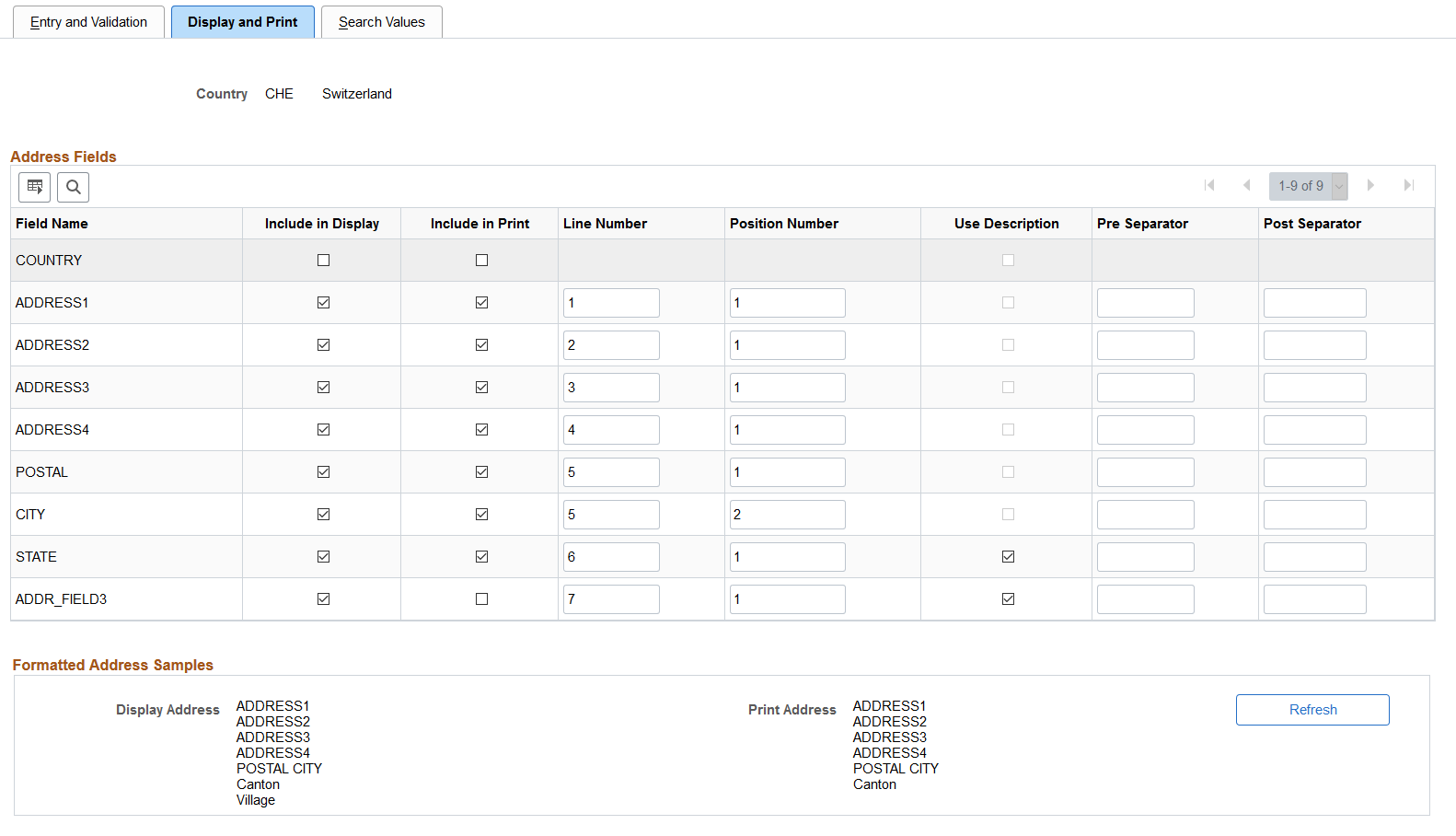Viewport: 1456px width, 836px height.
Task: Uncheck Include in Display for CITY
Action: pyautogui.click(x=323, y=515)
